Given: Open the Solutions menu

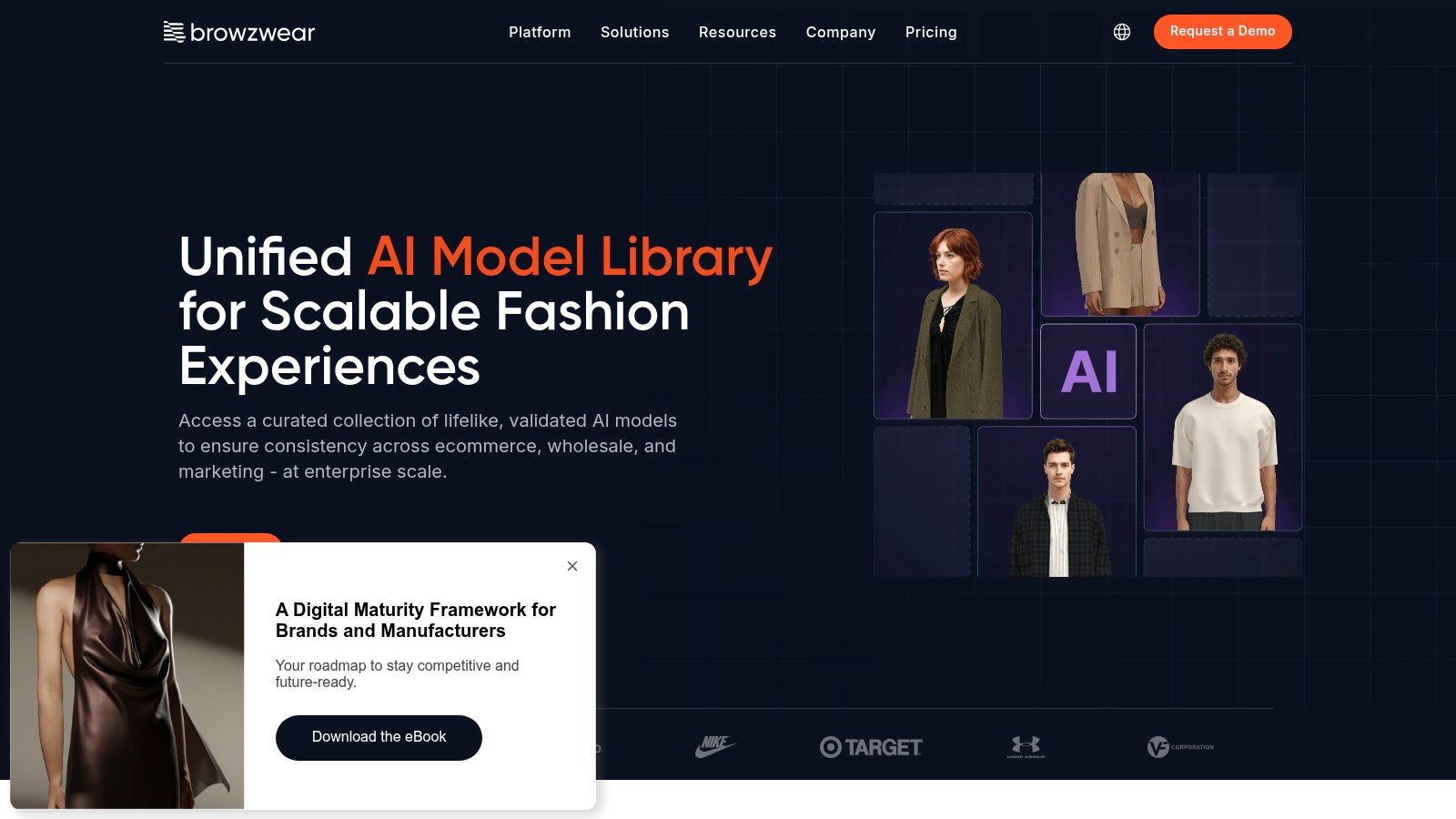Looking at the screenshot, I should pyautogui.click(x=634, y=32).
